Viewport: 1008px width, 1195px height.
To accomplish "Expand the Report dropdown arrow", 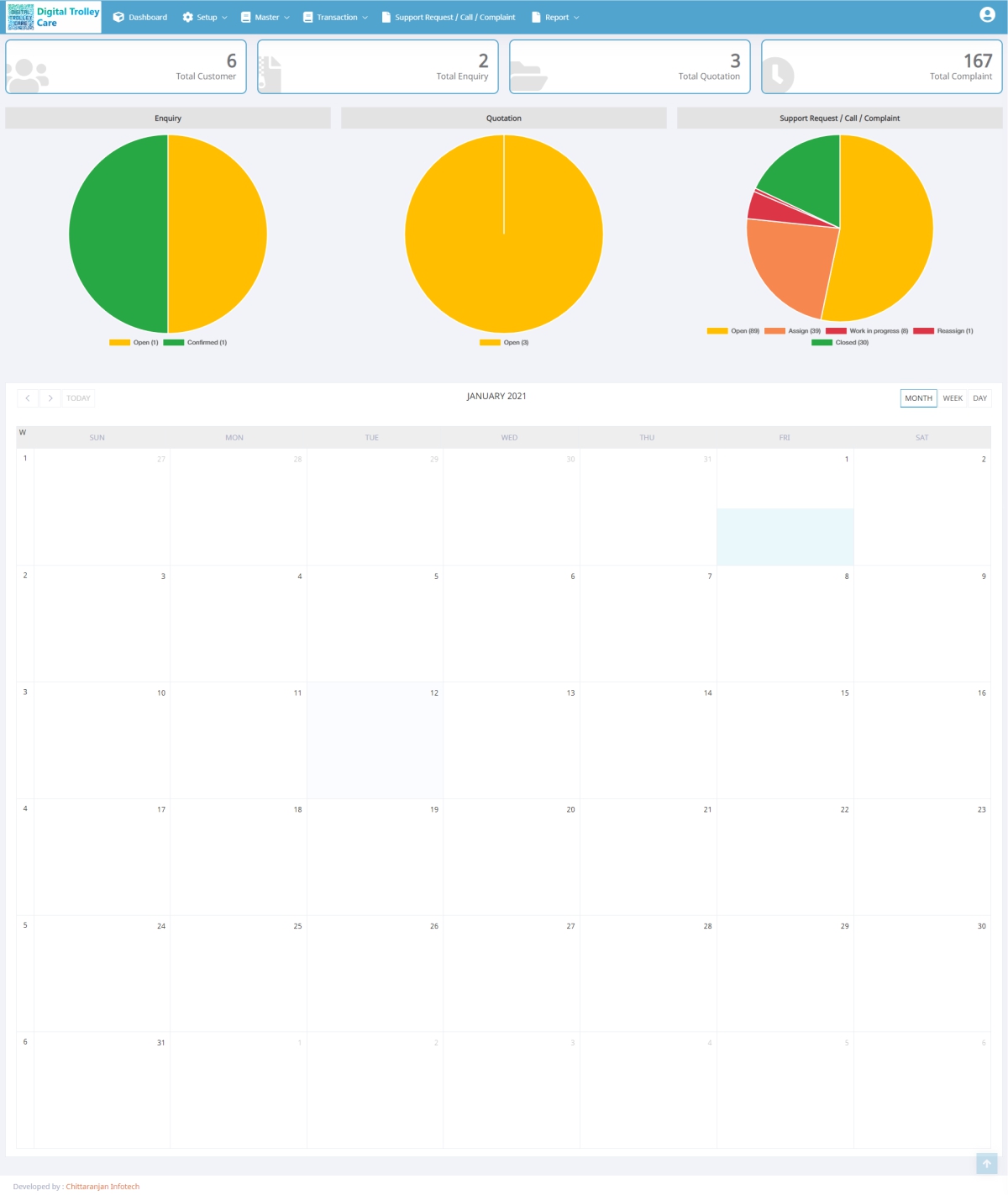I will pos(576,18).
